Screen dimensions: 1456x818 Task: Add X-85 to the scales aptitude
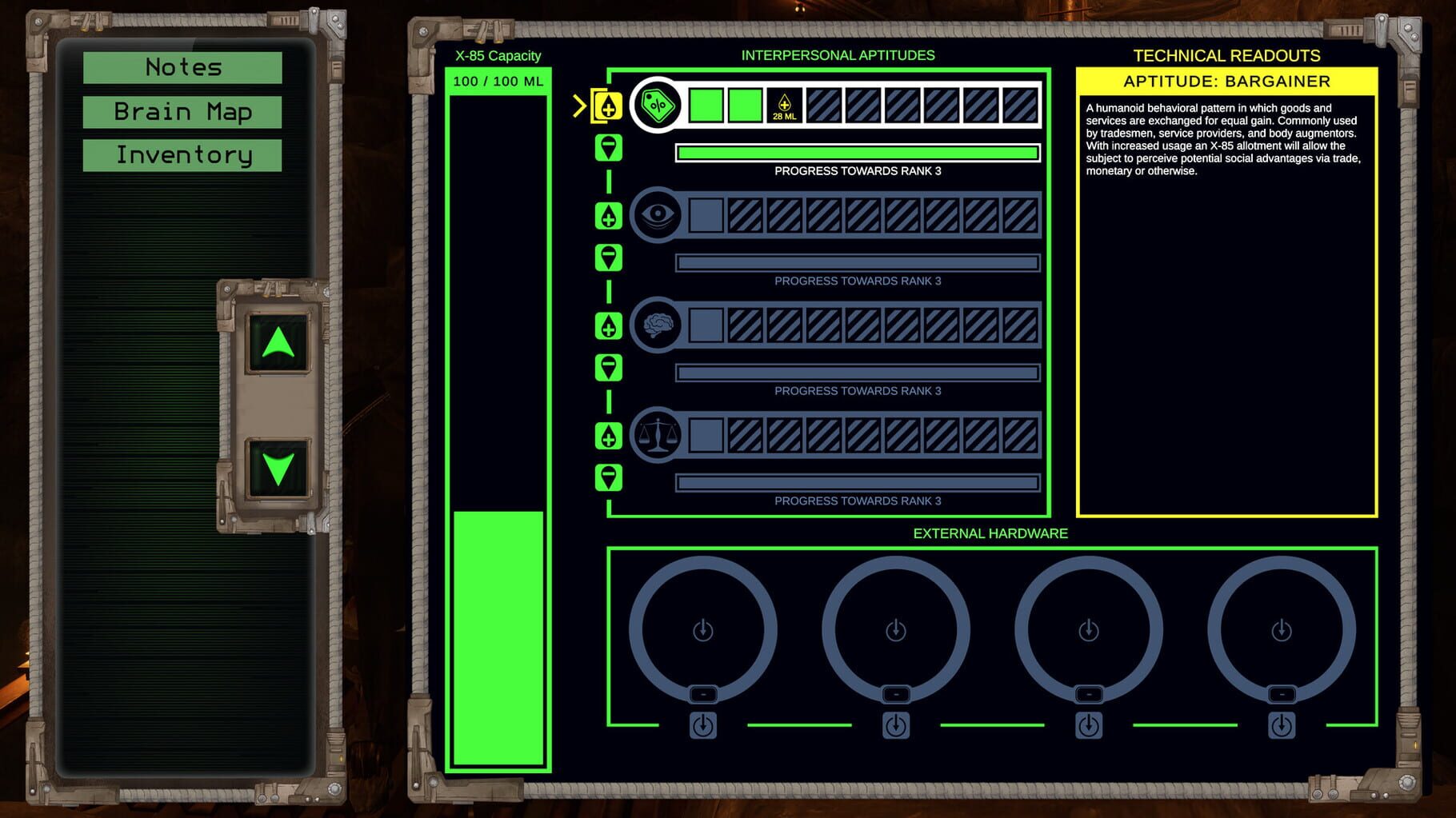609,437
